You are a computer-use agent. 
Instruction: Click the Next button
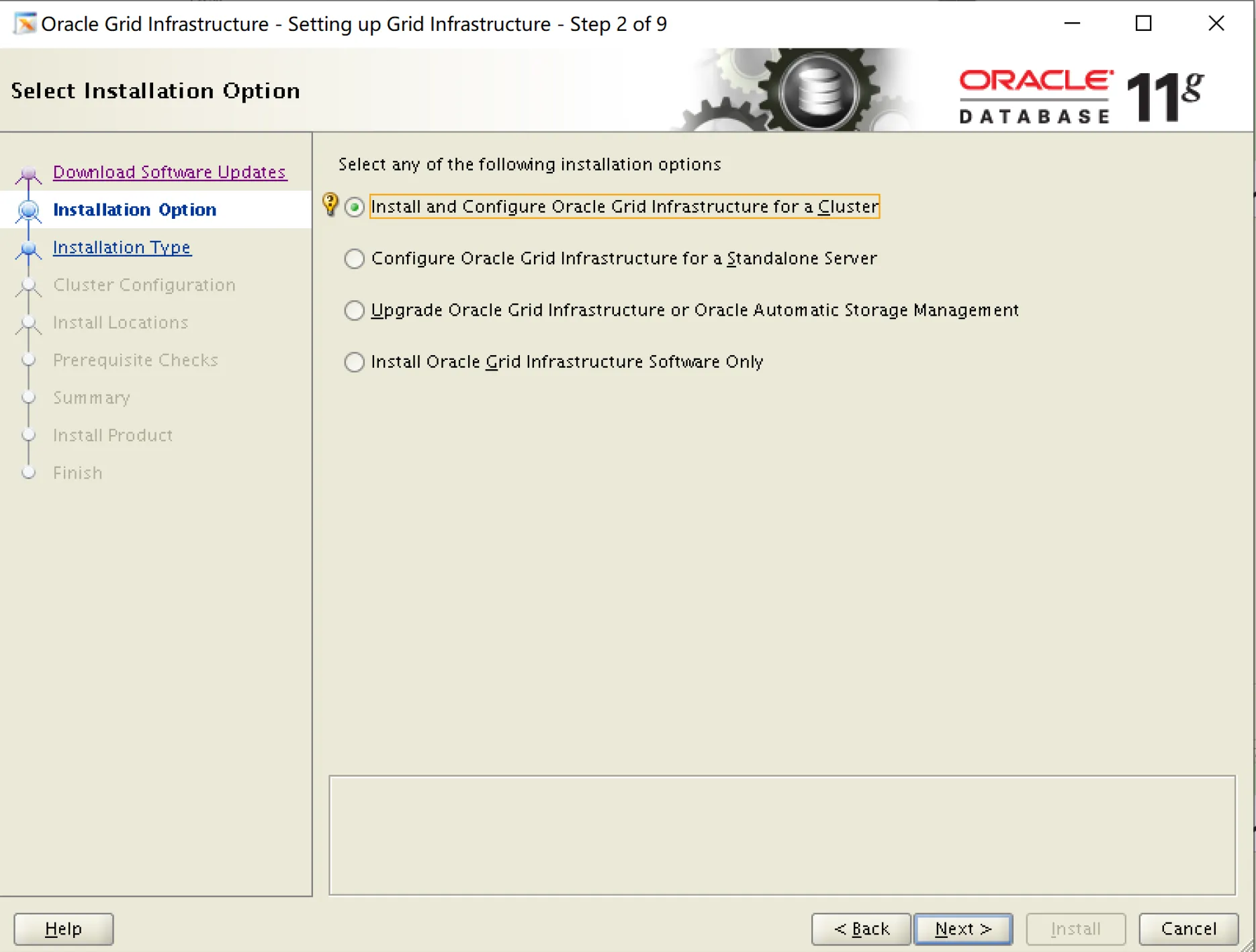[963, 929]
